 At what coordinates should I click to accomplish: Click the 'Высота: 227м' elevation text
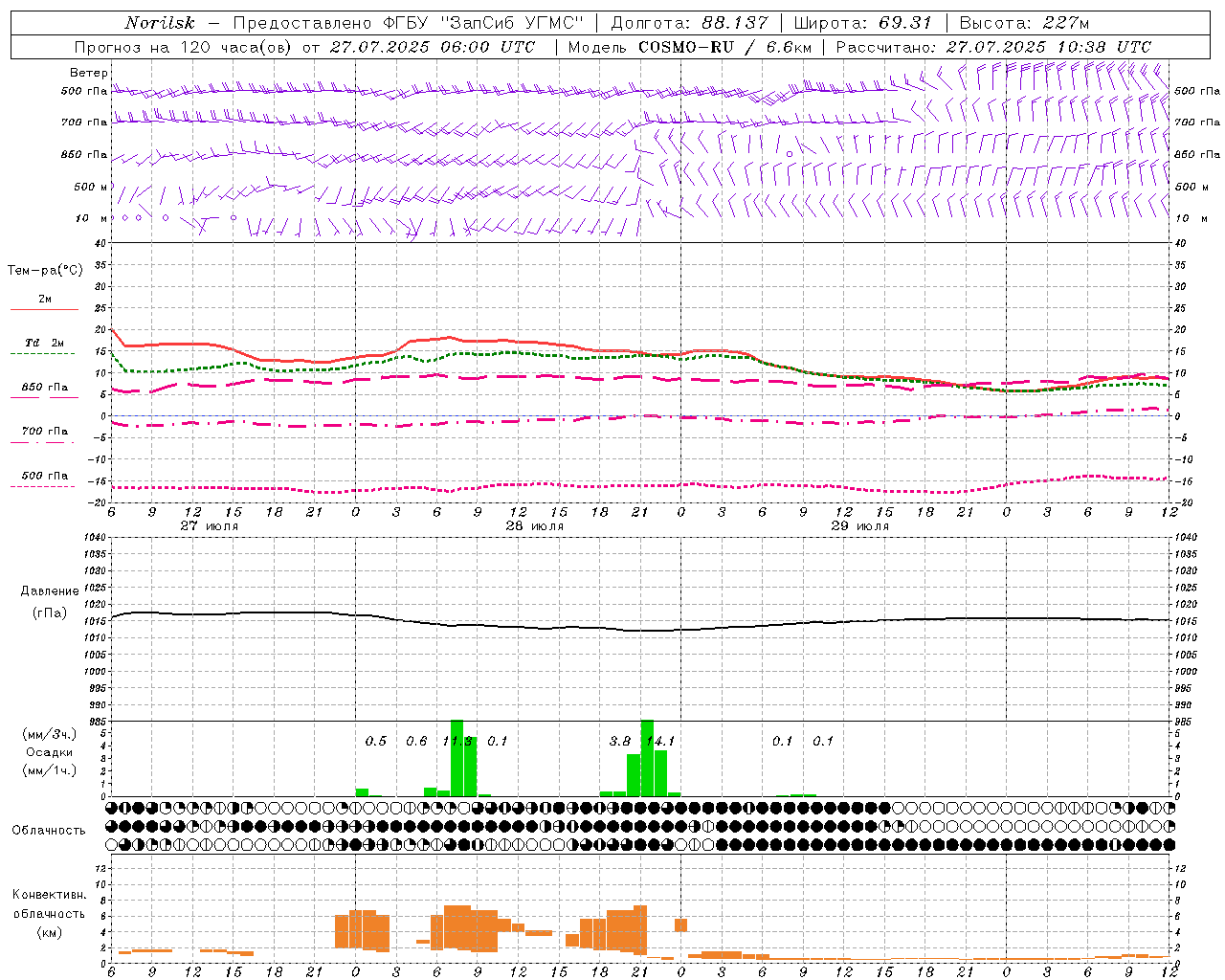[x=1024, y=23]
